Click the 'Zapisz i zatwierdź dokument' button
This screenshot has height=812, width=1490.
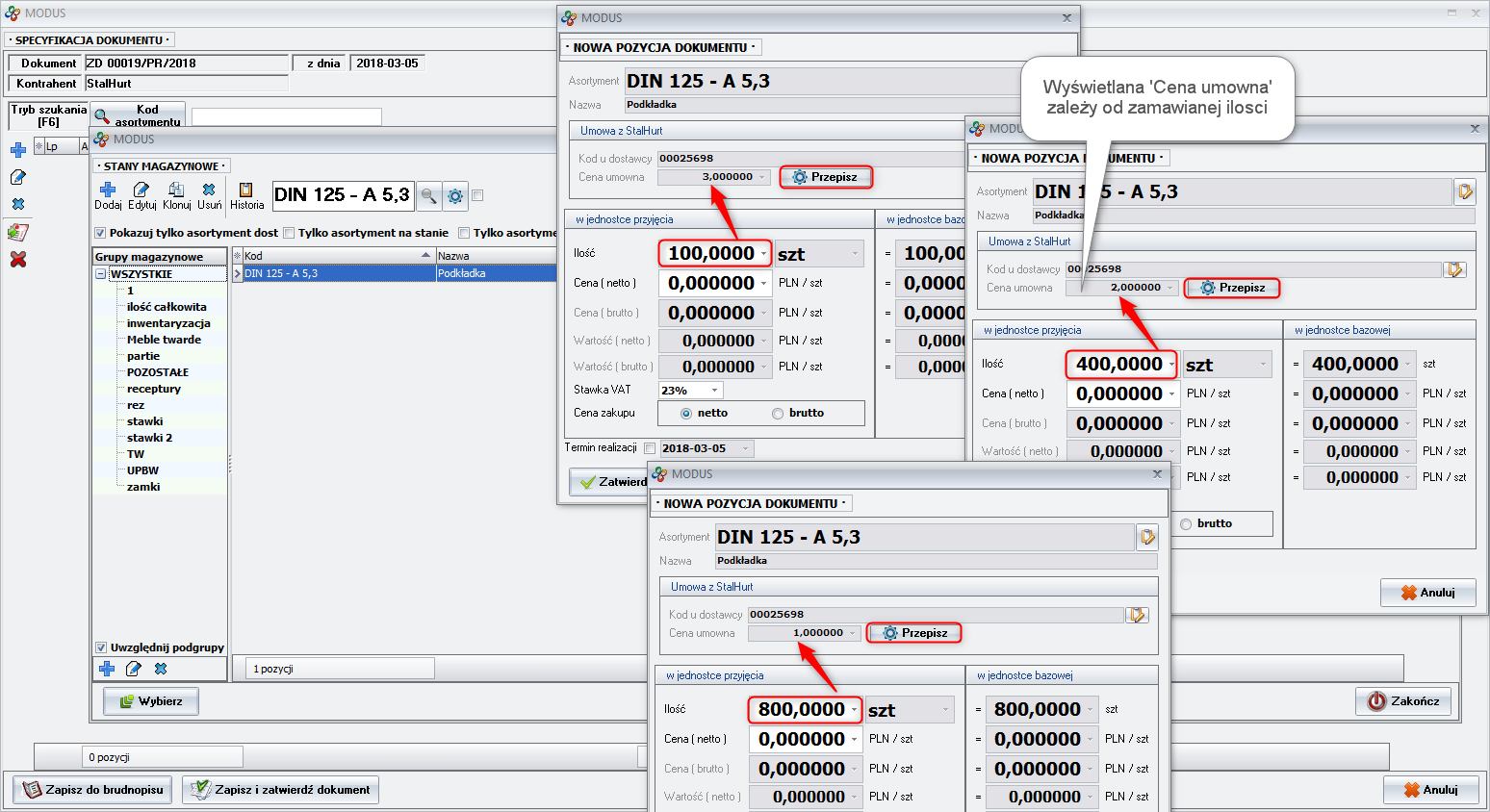280,790
